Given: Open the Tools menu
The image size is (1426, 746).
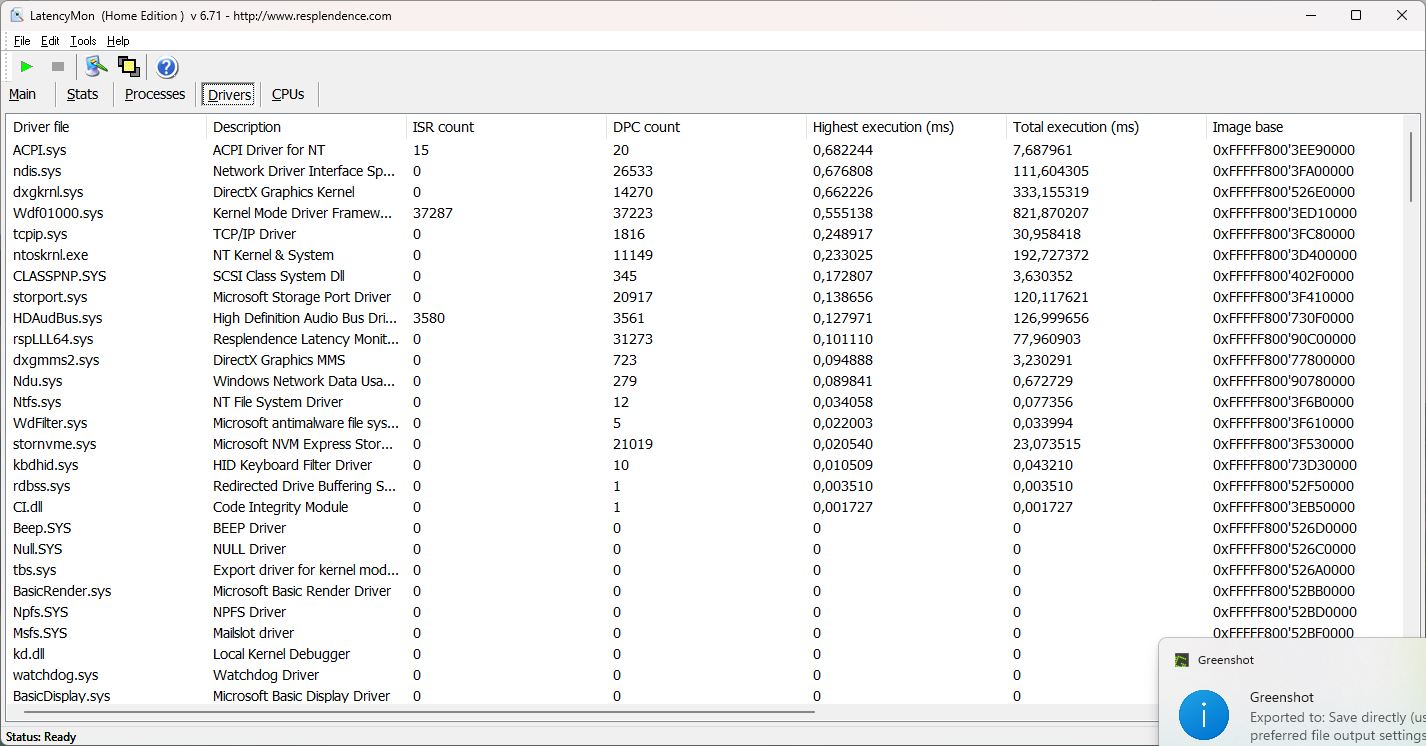Looking at the screenshot, I should (83, 41).
